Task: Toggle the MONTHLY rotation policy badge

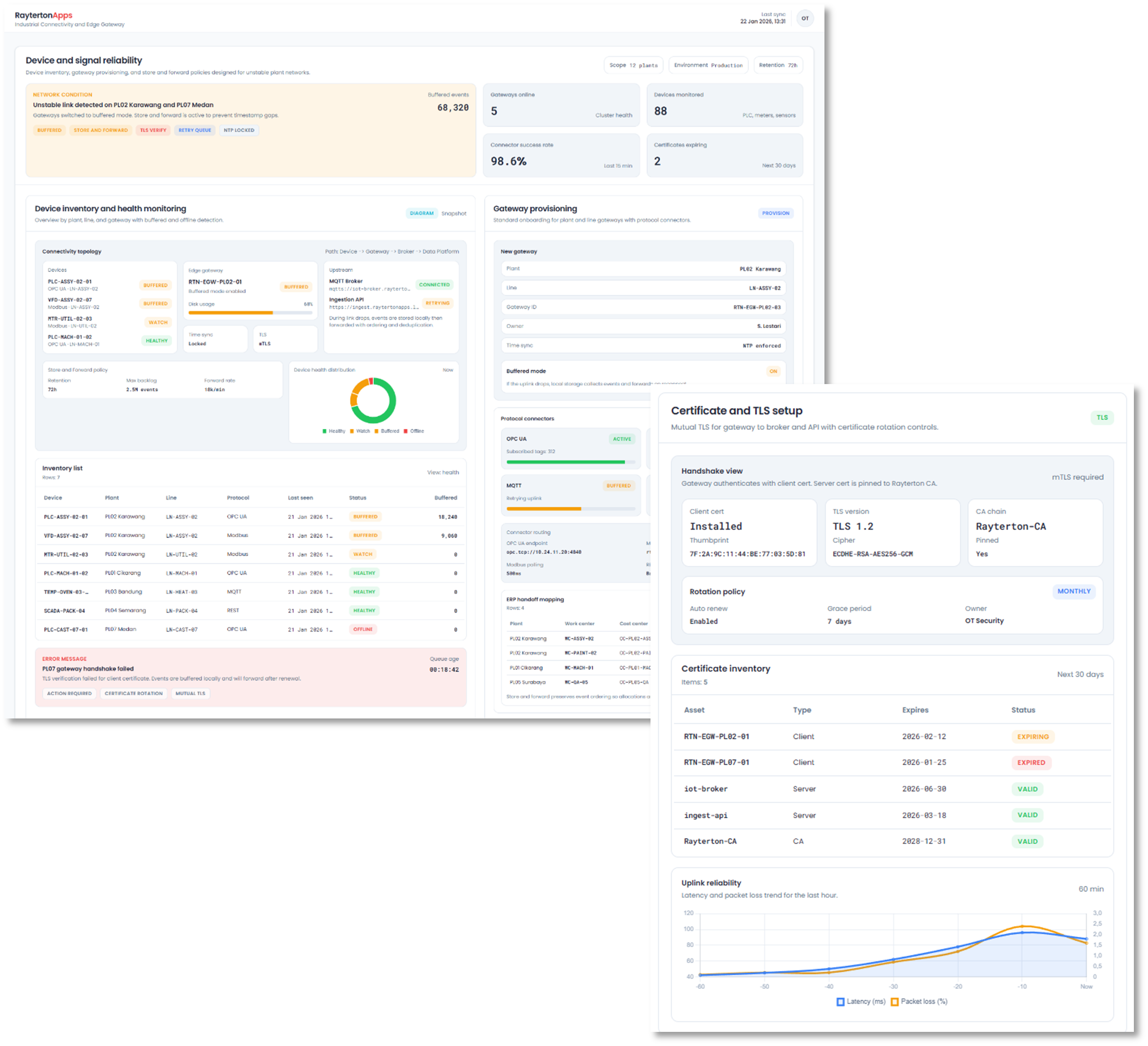Action: [1073, 591]
